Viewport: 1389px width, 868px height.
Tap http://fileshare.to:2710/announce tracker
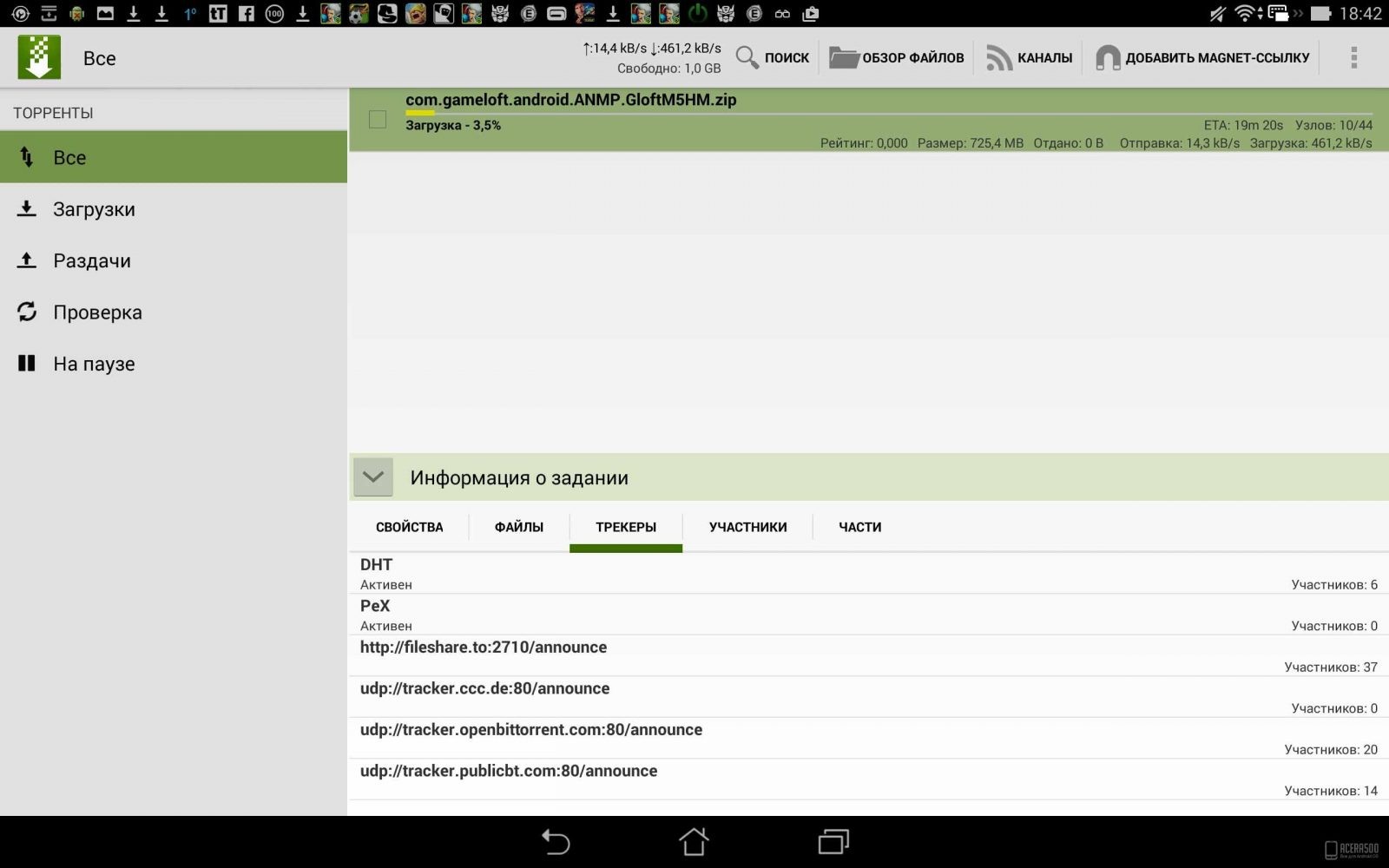[868, 655]
